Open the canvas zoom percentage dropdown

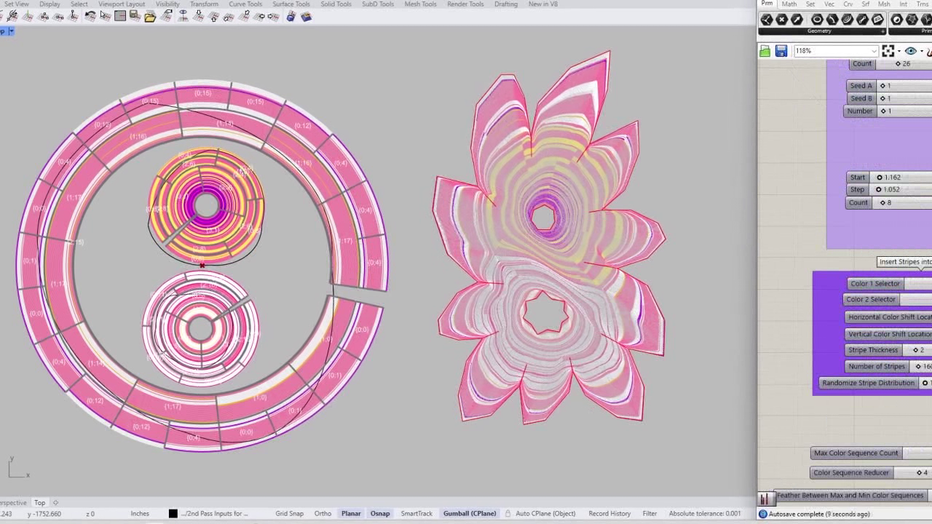click(x=872, y=51)
